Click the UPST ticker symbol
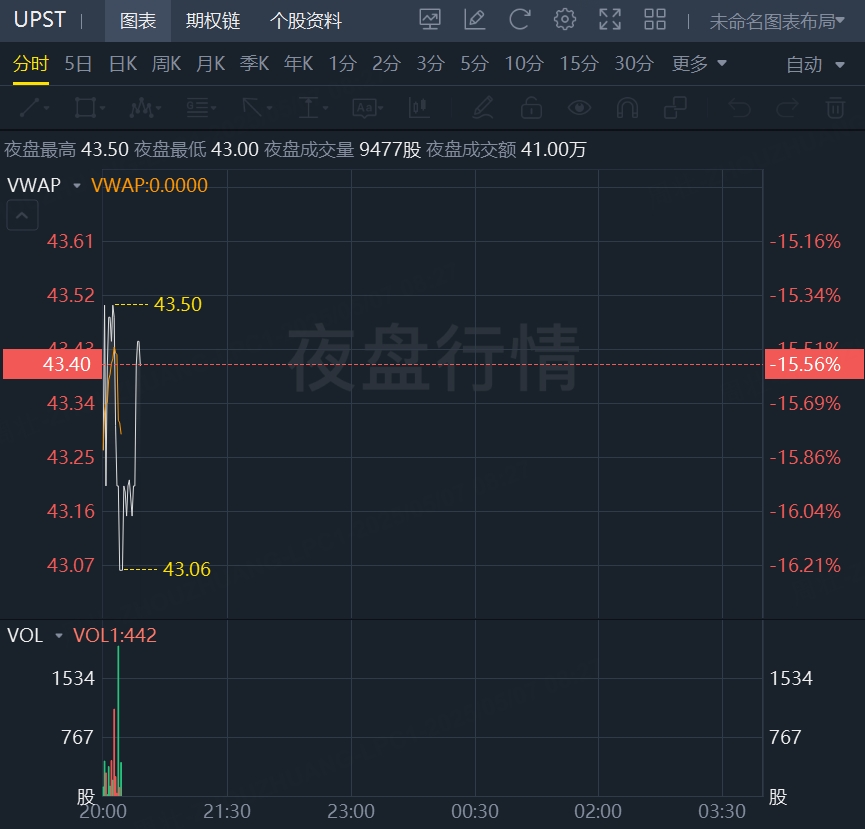 pyautogui.click(x=40, y=20)
